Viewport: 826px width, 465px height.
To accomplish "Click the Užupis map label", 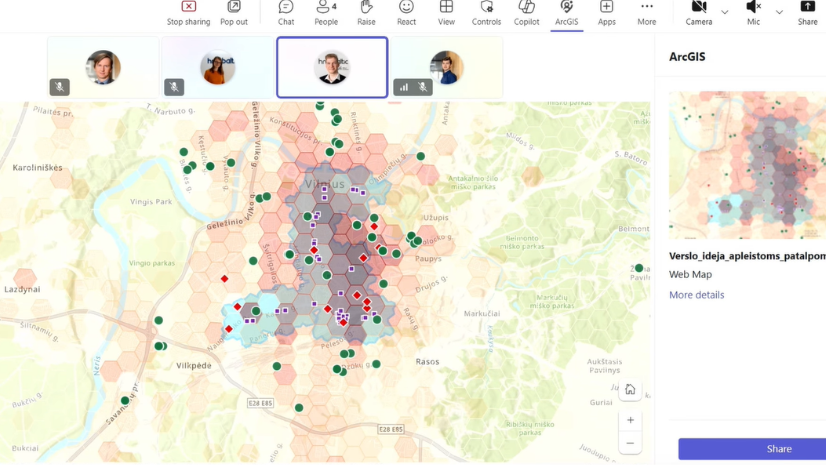I will click(x=436, y=217).
